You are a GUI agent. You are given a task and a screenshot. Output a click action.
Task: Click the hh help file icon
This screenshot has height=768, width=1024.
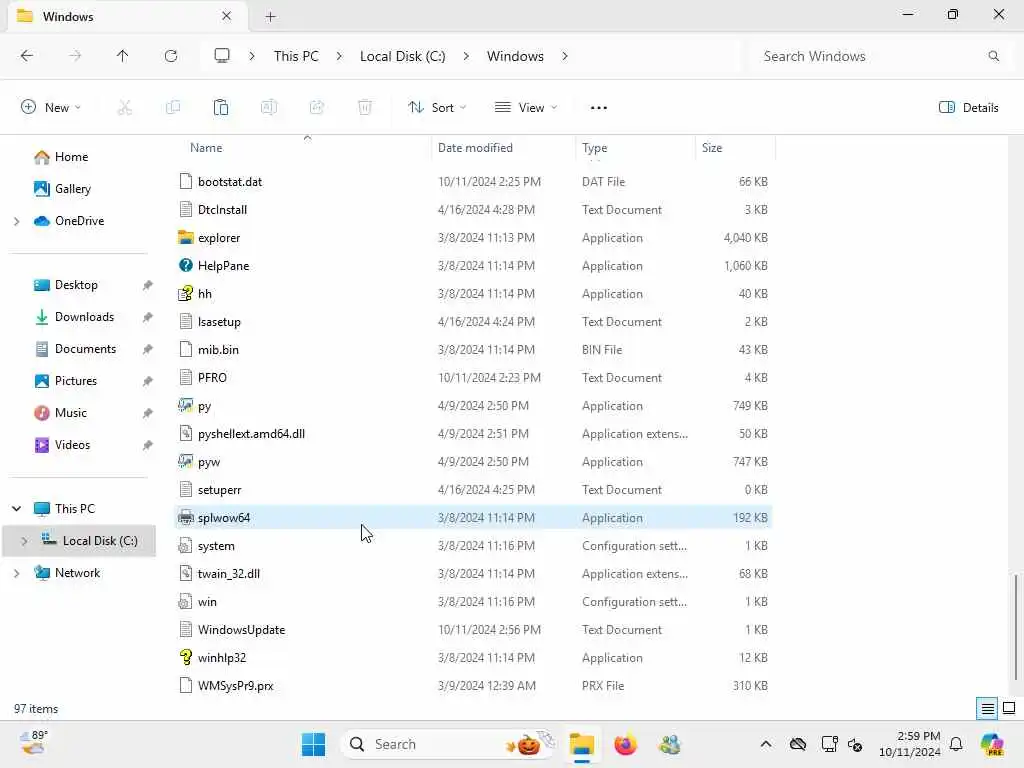[185, 294]
